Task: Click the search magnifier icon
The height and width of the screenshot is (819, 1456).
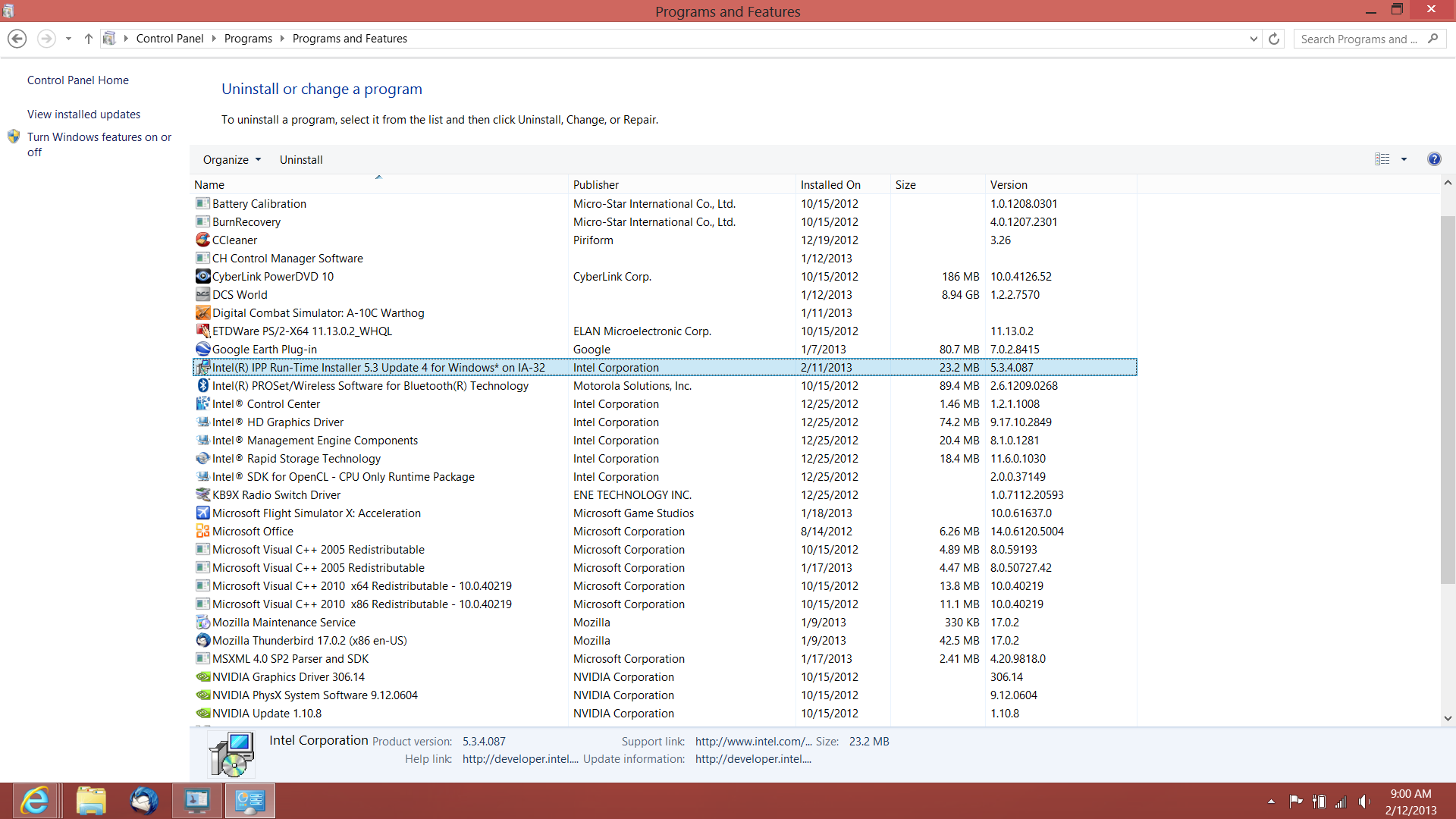Action: 1432,39
